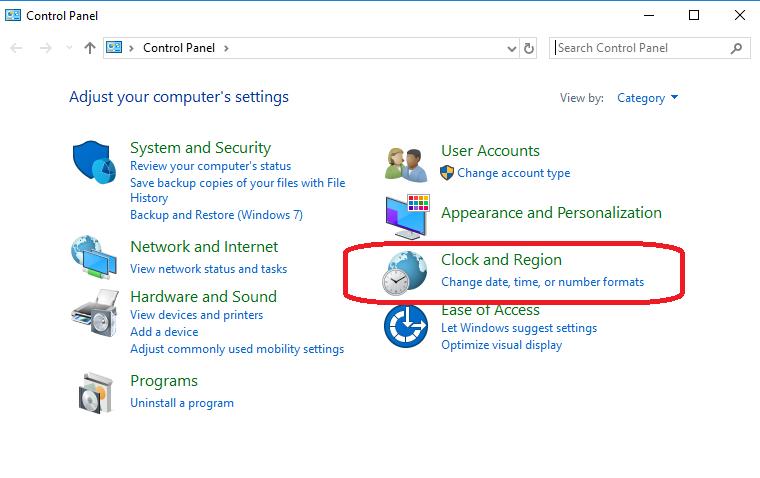The height and width of the screenshot is (478, 760).
Task: Open Network and Internet category
Action: [204, 247]
